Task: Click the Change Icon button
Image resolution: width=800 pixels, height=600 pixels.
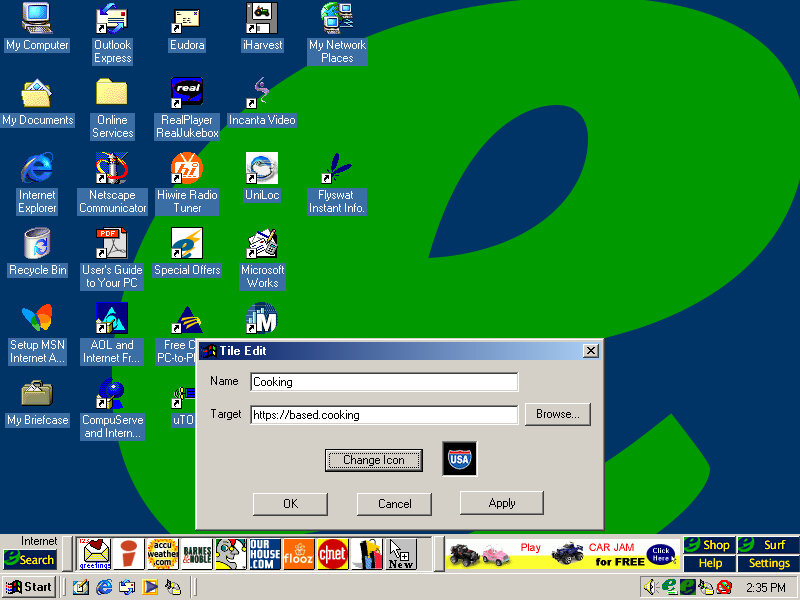Action: pyautogui.click(x=374, y=460)
